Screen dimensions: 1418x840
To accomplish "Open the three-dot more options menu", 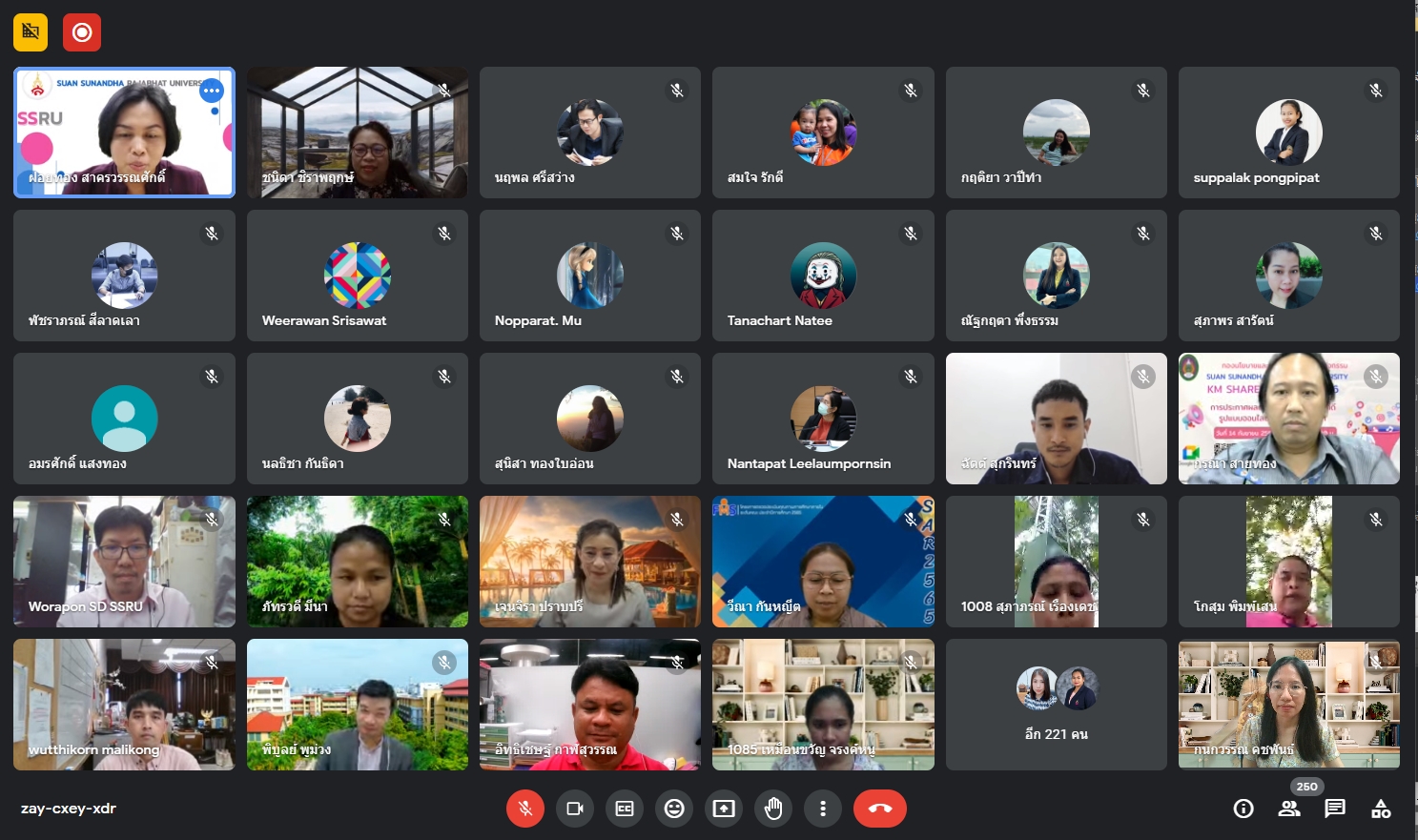I will click(823, 809).
